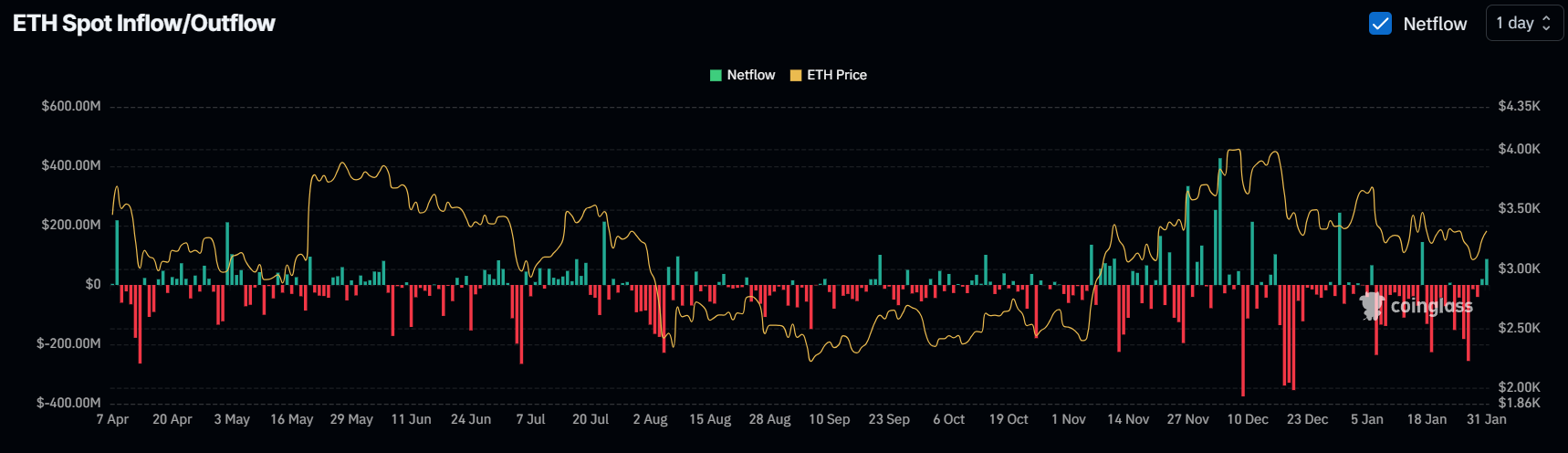The image size is (1568, 453).
Task: Click the $-400.00M left axis label
Action: (68, 403)
